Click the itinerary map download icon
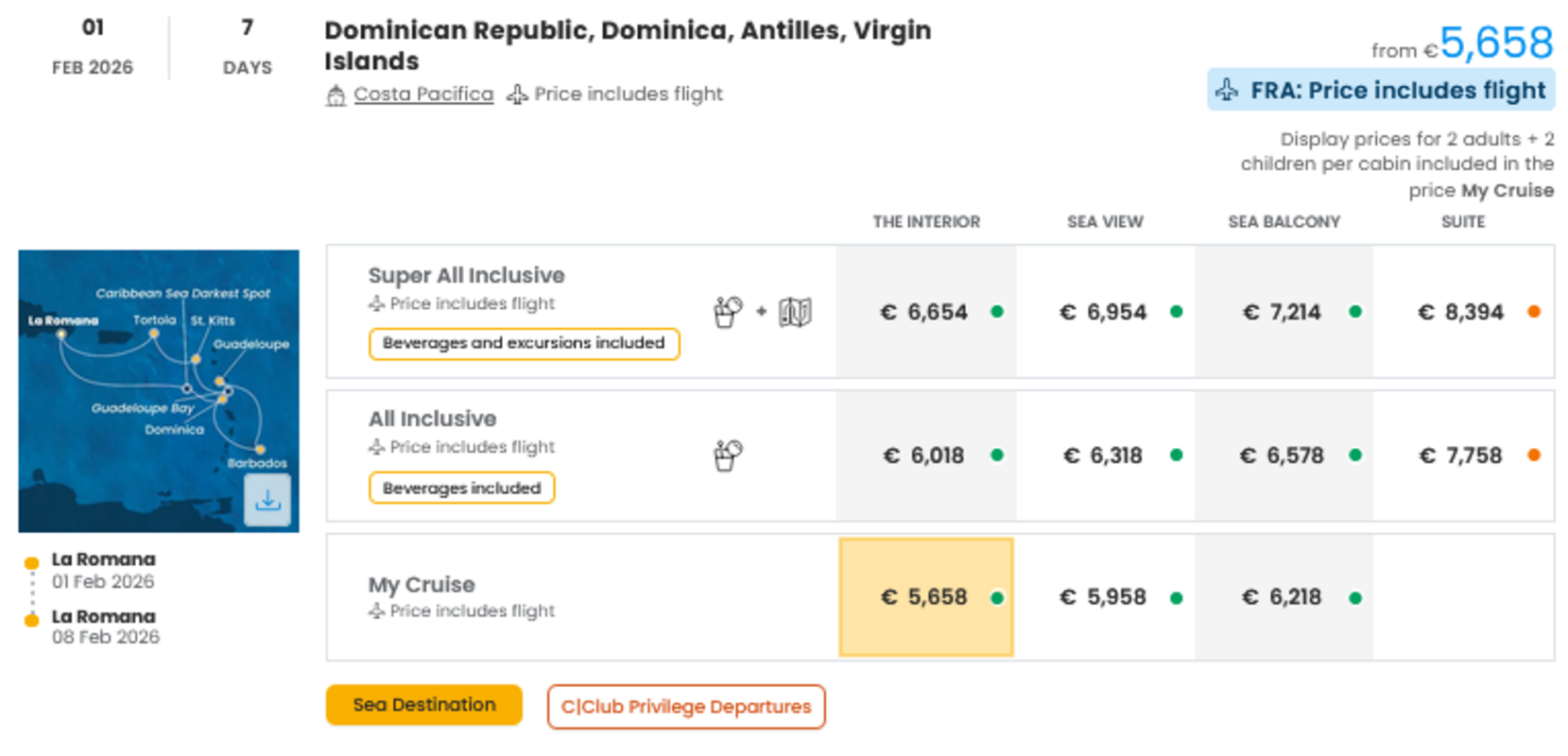This screenshot has height=756, width=1568. coord(267,500)
